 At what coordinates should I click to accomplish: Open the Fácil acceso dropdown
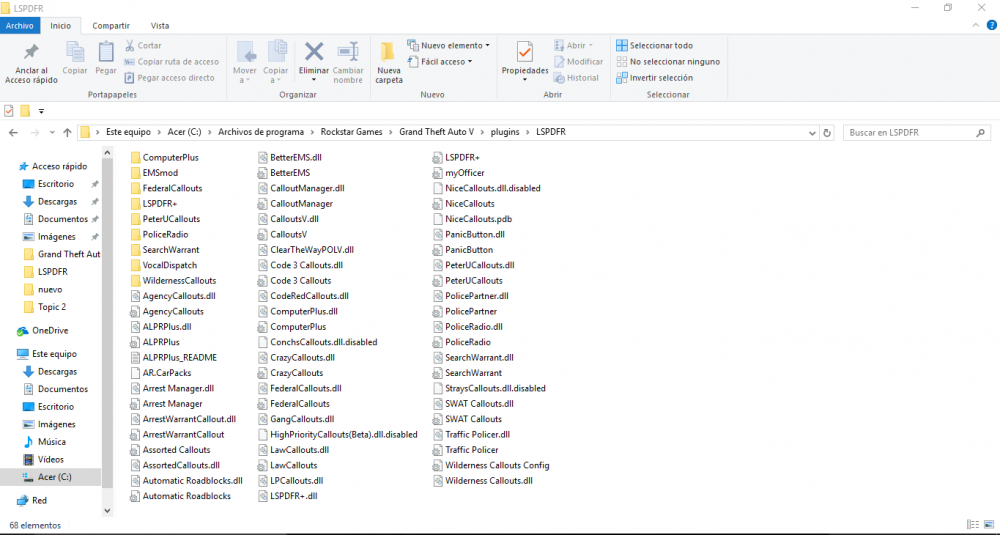click(x=440, y=62)
